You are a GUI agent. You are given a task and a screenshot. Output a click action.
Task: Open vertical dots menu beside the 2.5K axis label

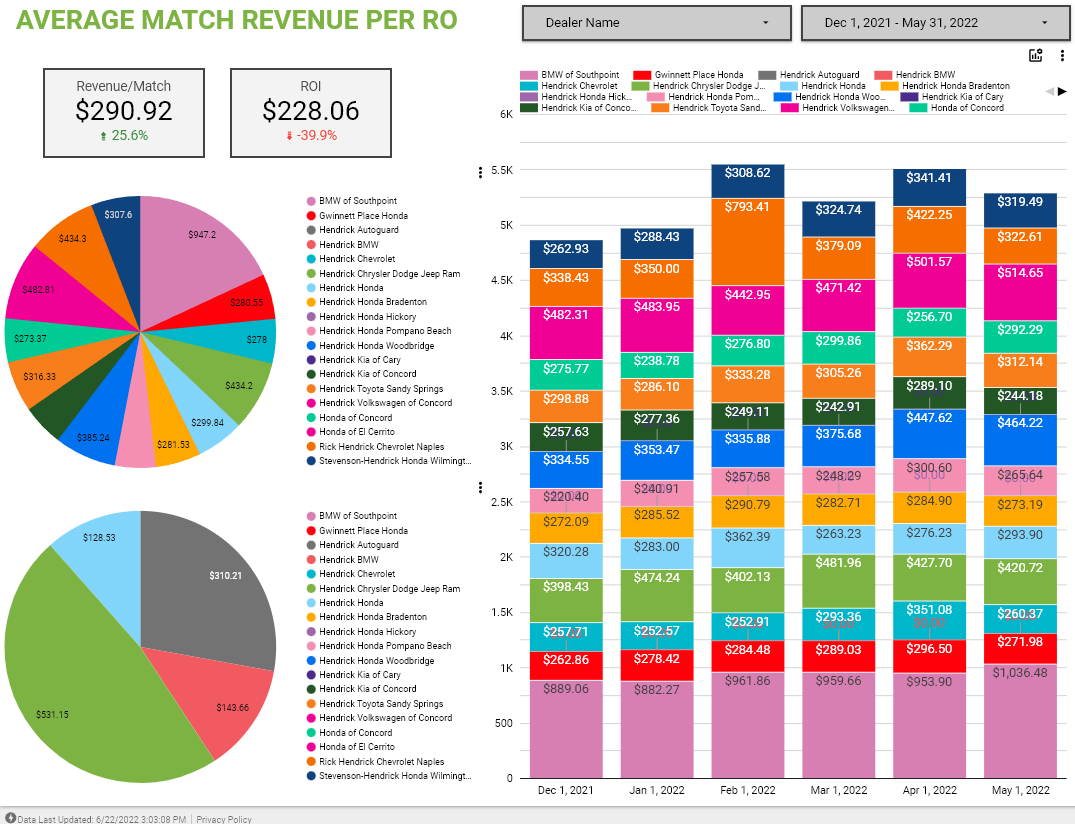pyautogui.click(x=480, y=487)
